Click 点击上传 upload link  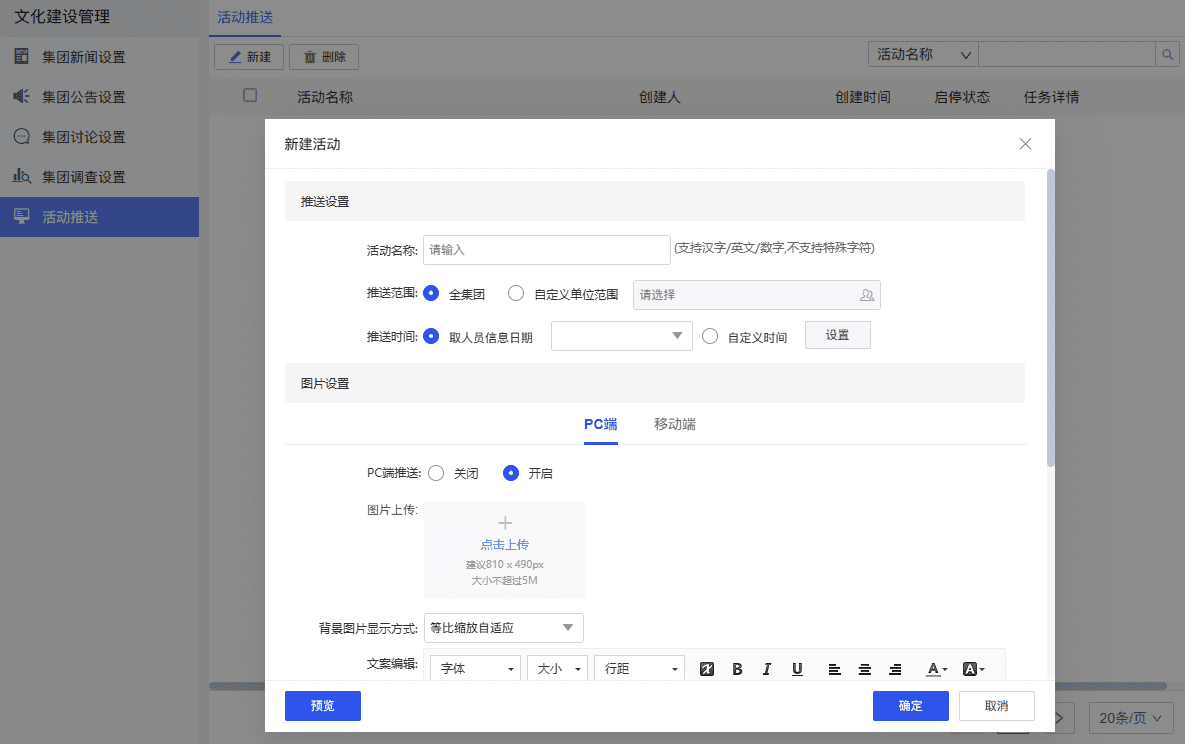[x=505, y=544]
